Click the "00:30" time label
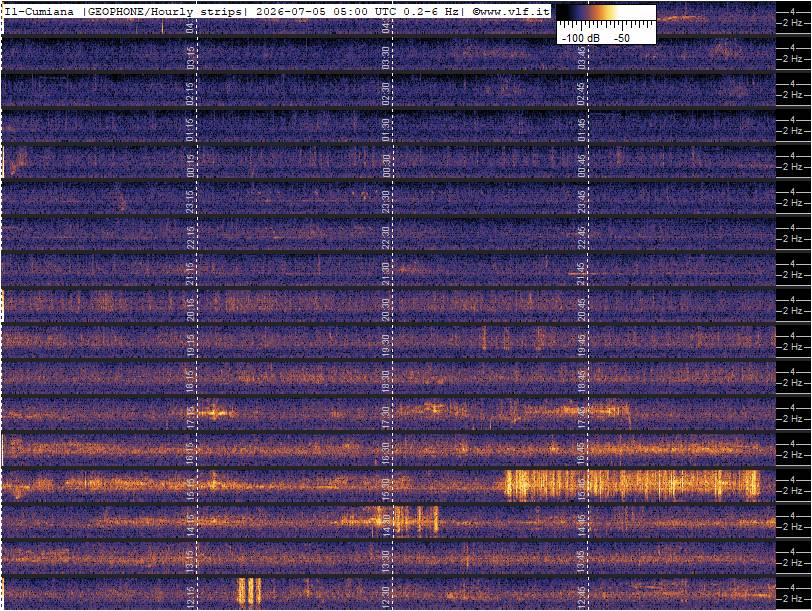 tap(385, 165)
